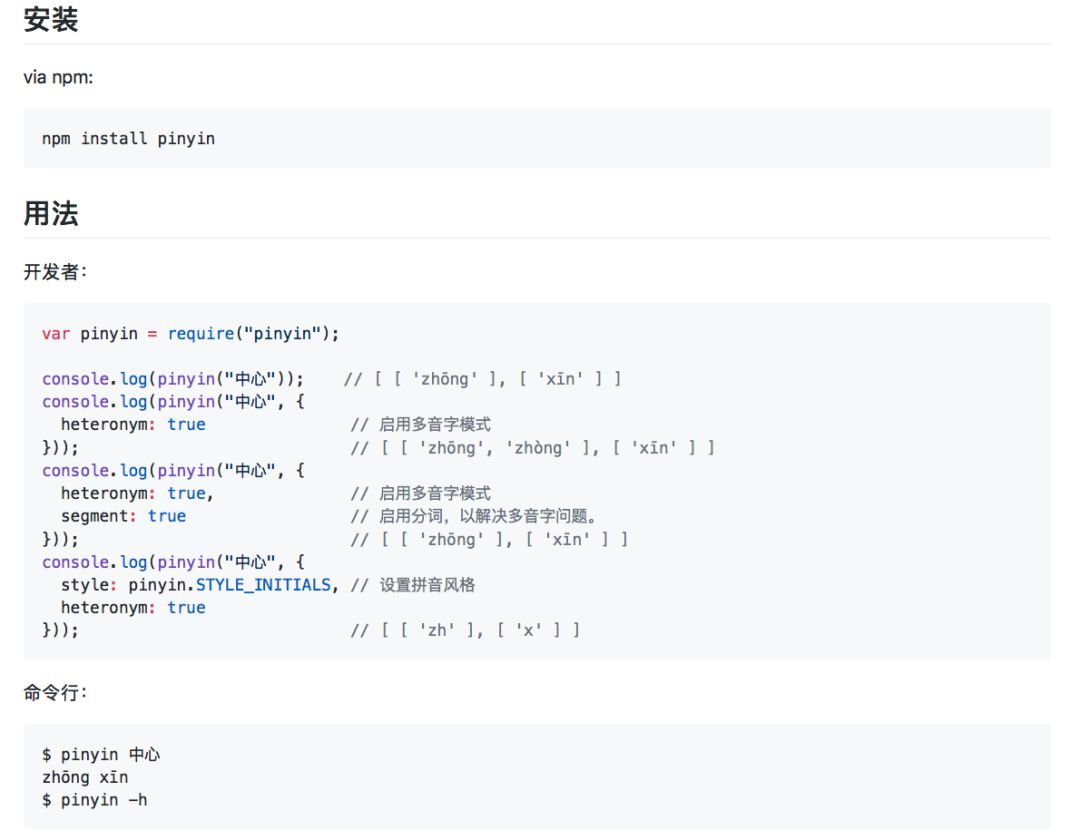Image resolution: width=1080 pixels, height=840 pixels.
Task: Click the [ [ 'zh' ], [ 'x' ] ] result comment
Action: [x=465, y=630]
